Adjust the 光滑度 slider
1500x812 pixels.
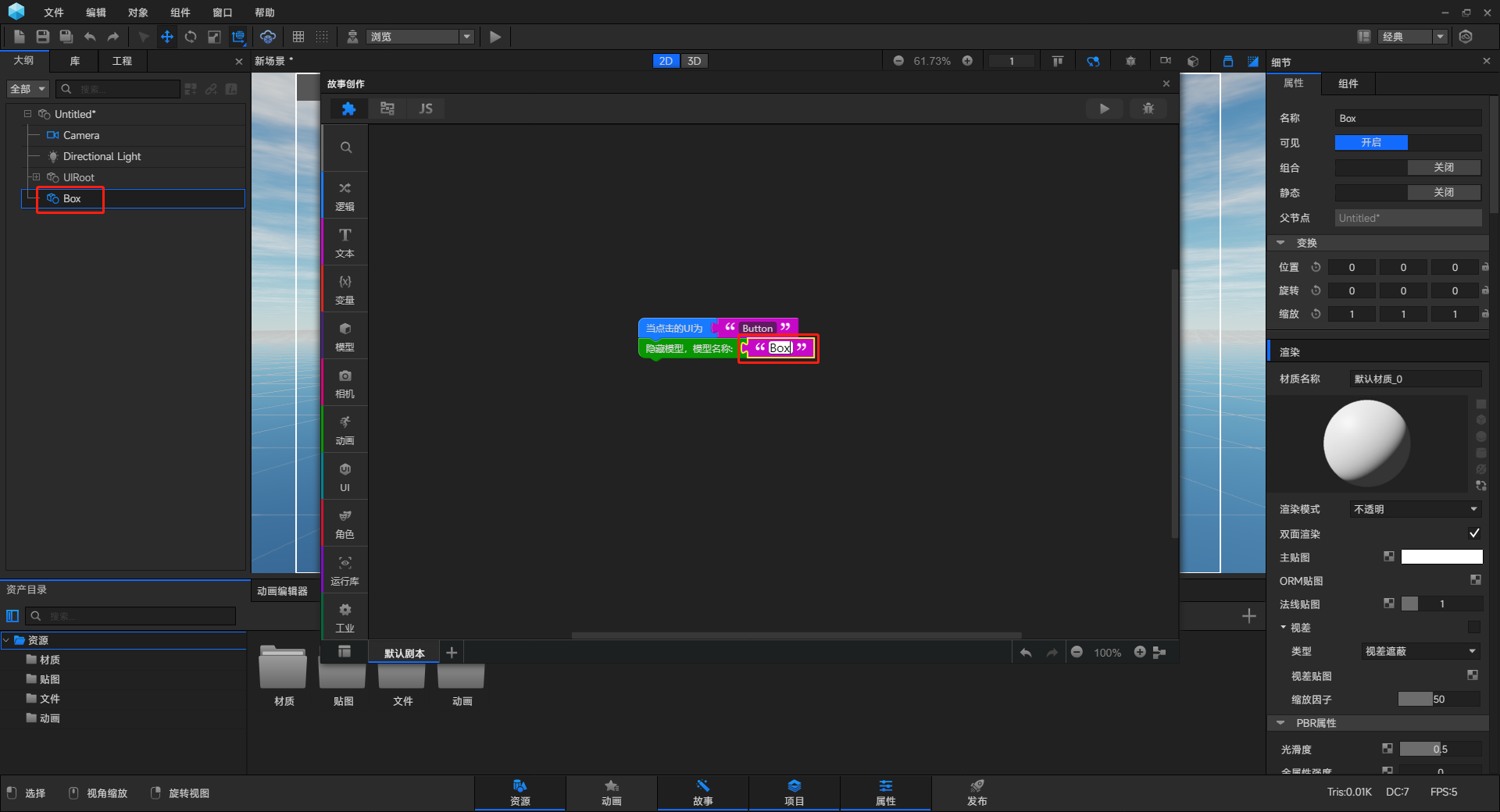click(x=1440, y=749)
